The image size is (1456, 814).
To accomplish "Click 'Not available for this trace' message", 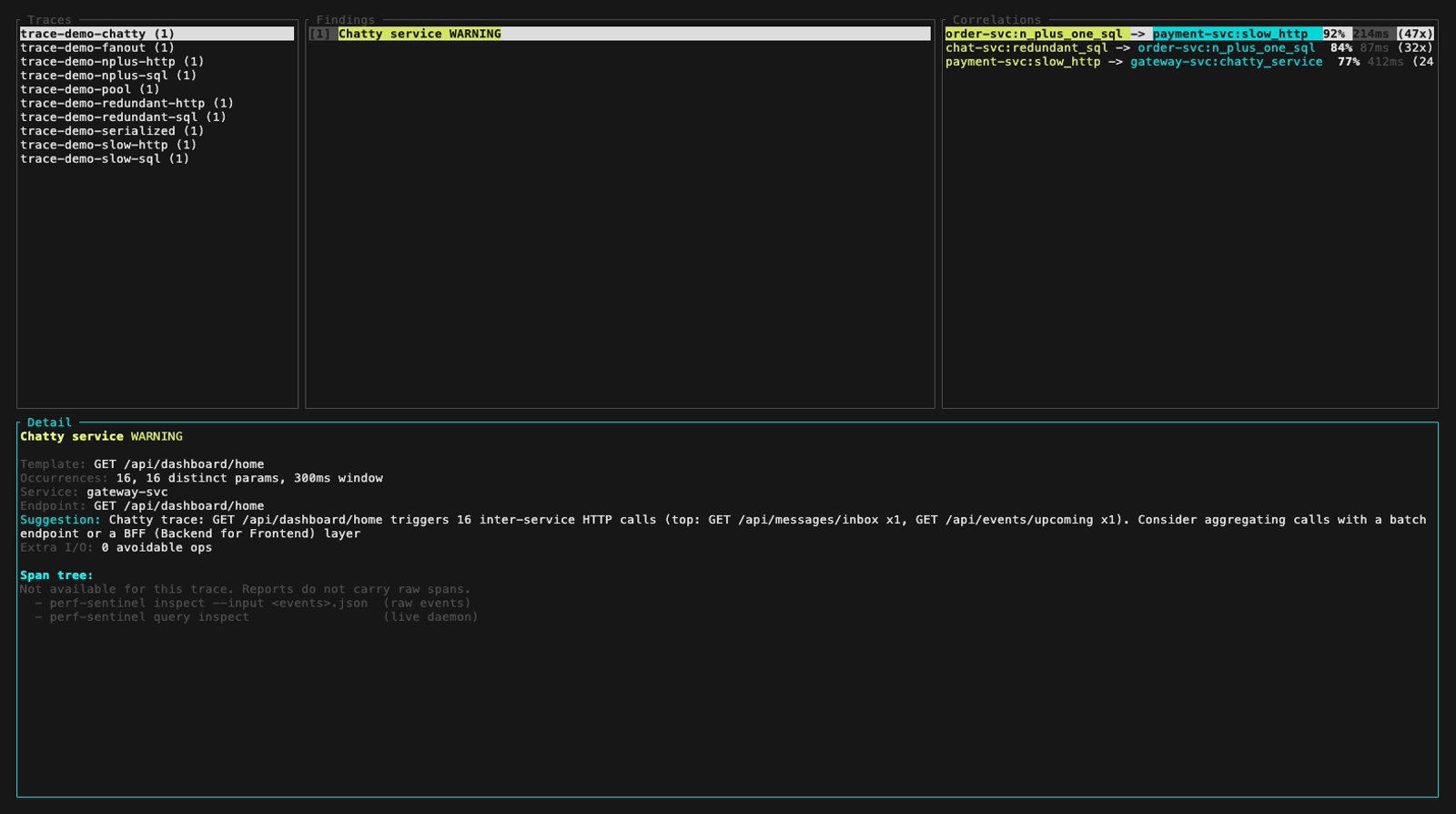I will (245, 589).
